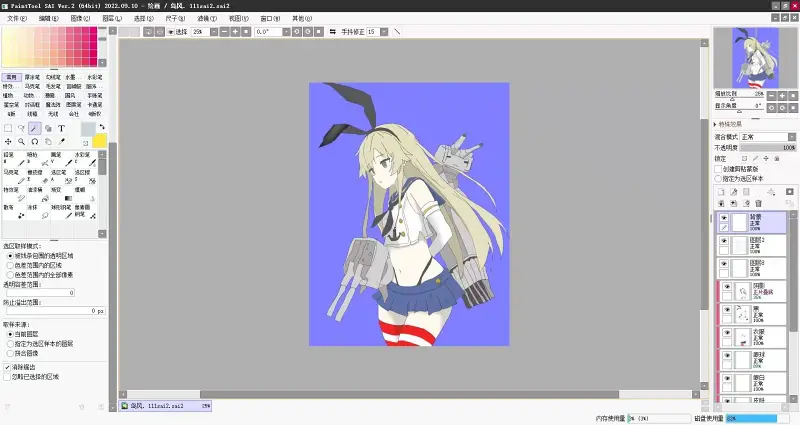The height and width of the screenshot is (425, 800).
Task: Click the zoom in plus button in toolbar
Action: click(x=235, y=32)
